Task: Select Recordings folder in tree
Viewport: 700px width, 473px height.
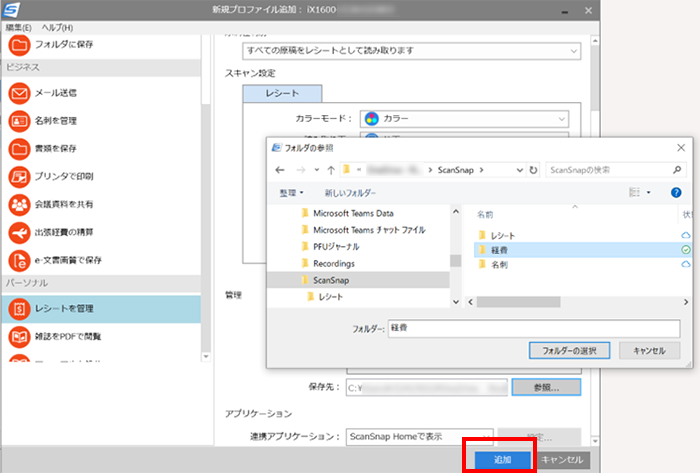Action: (x=333, y=264)
